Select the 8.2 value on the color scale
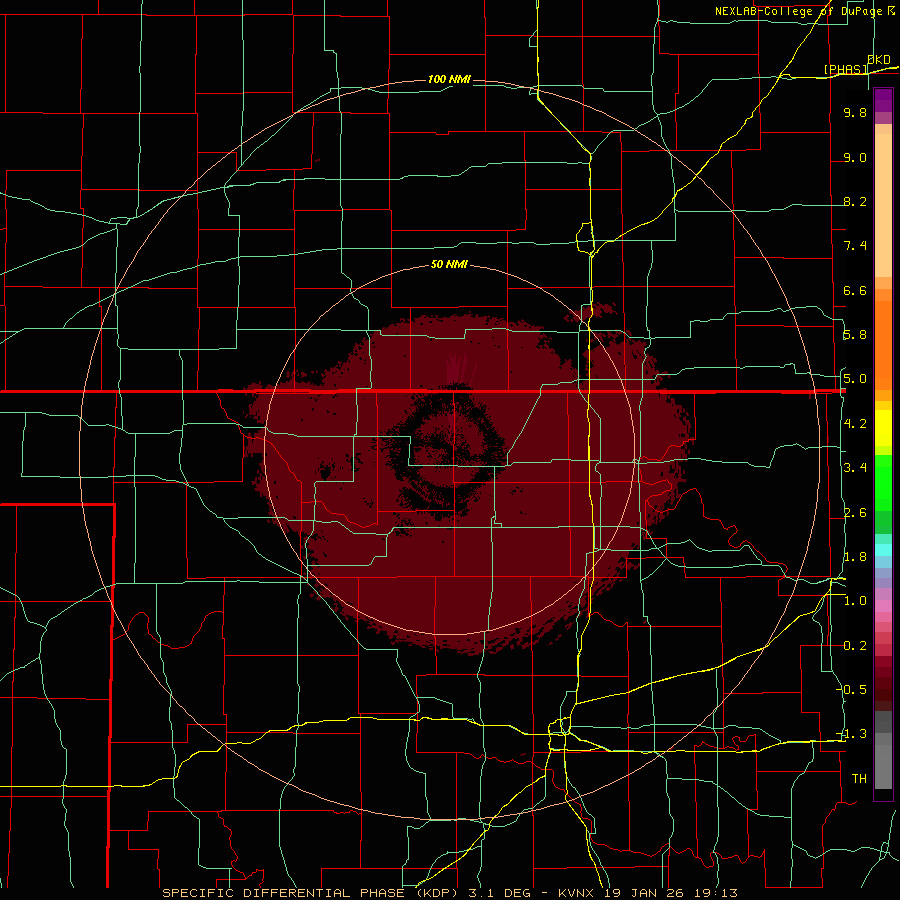 855,201
